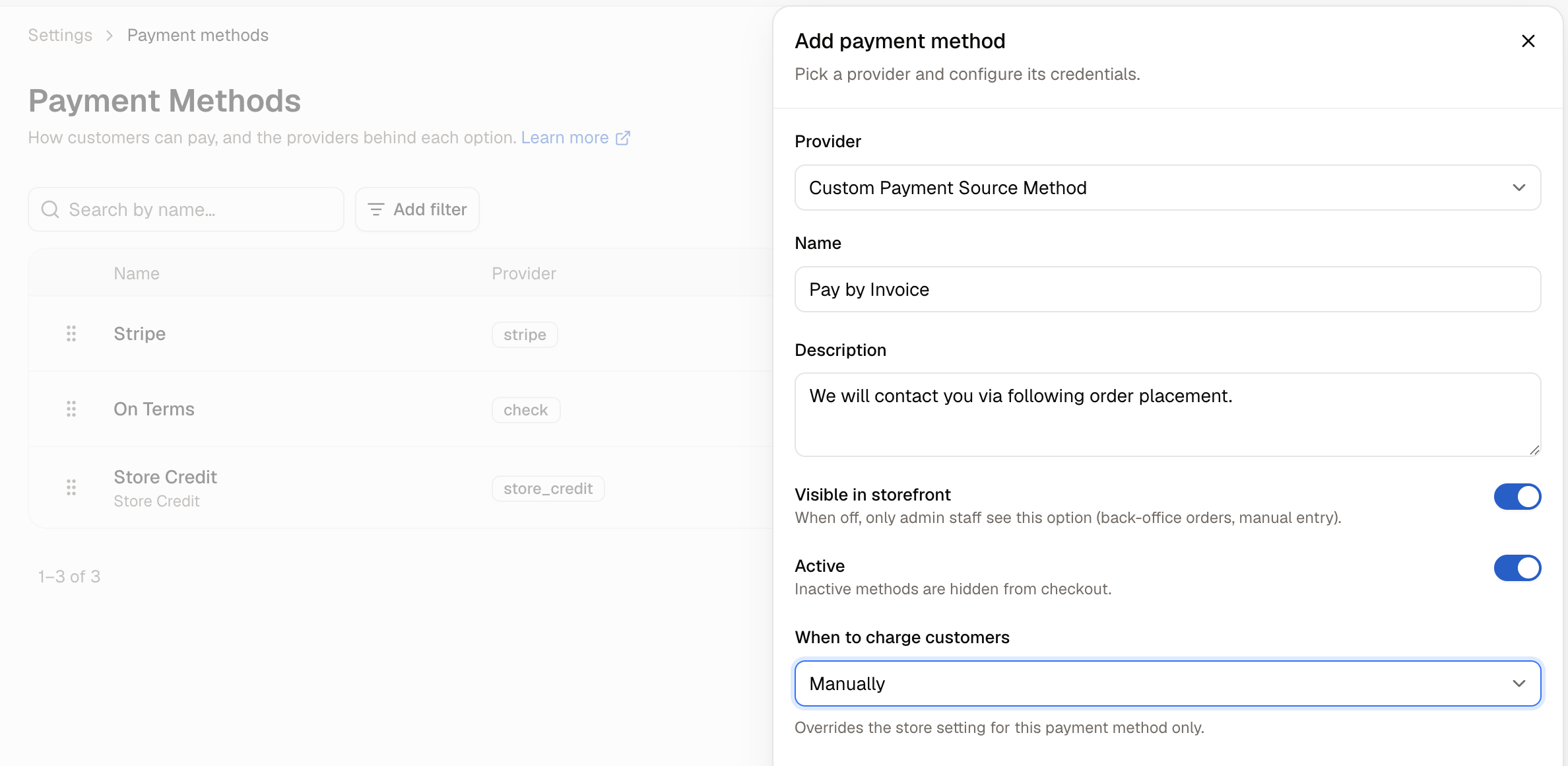Toggle the Active switch off
The width and height of the screenshot is (1568, 766).
(x=1517, y=568)
